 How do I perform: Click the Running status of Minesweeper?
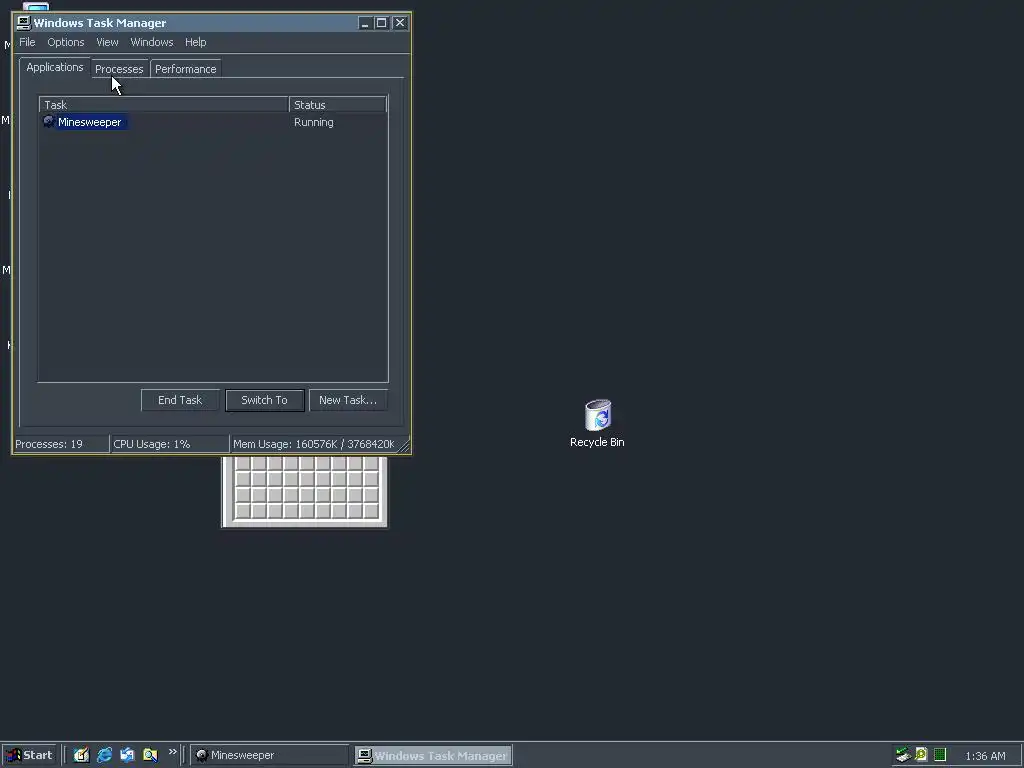(313, 122)
